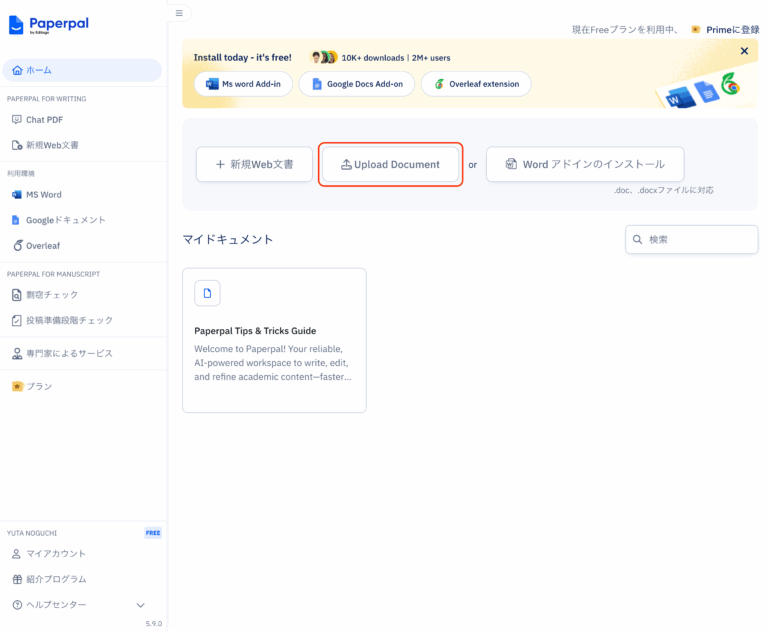Click the 検索 search field
The width and height of the screenshot is (768, 631).
[x=699, y=239]
